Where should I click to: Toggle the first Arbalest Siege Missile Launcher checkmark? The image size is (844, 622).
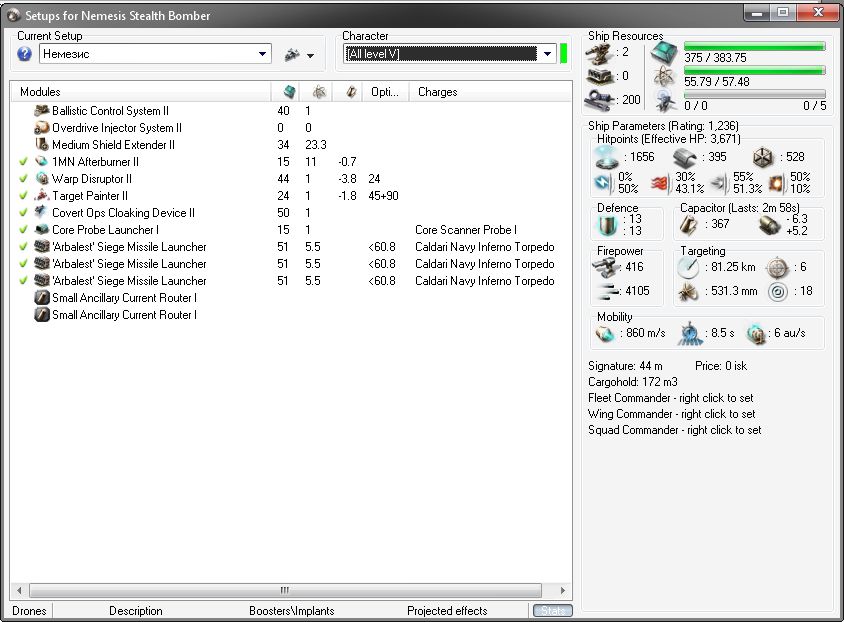[23, 246]
